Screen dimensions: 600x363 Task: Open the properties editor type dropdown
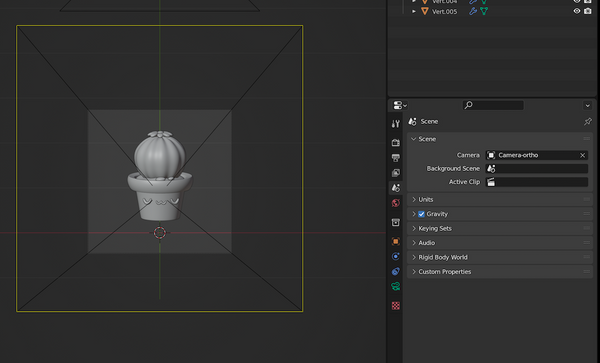[400, 105]
